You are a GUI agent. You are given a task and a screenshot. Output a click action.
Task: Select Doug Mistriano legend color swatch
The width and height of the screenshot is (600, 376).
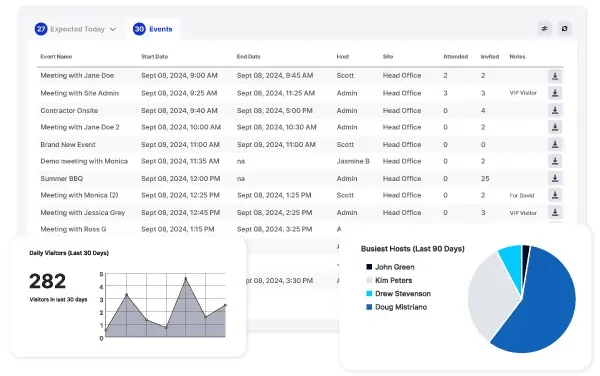pyautogui.click(x=369, y=307)
